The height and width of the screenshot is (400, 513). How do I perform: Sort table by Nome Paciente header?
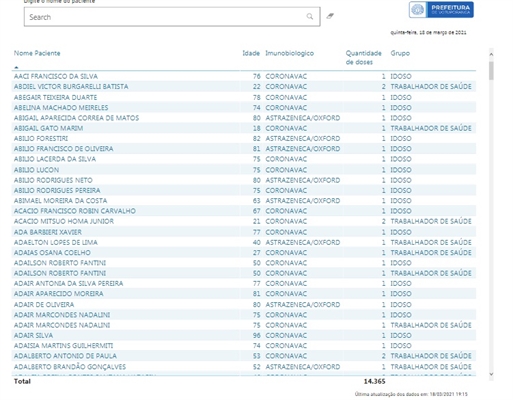(x=37, y=53)
